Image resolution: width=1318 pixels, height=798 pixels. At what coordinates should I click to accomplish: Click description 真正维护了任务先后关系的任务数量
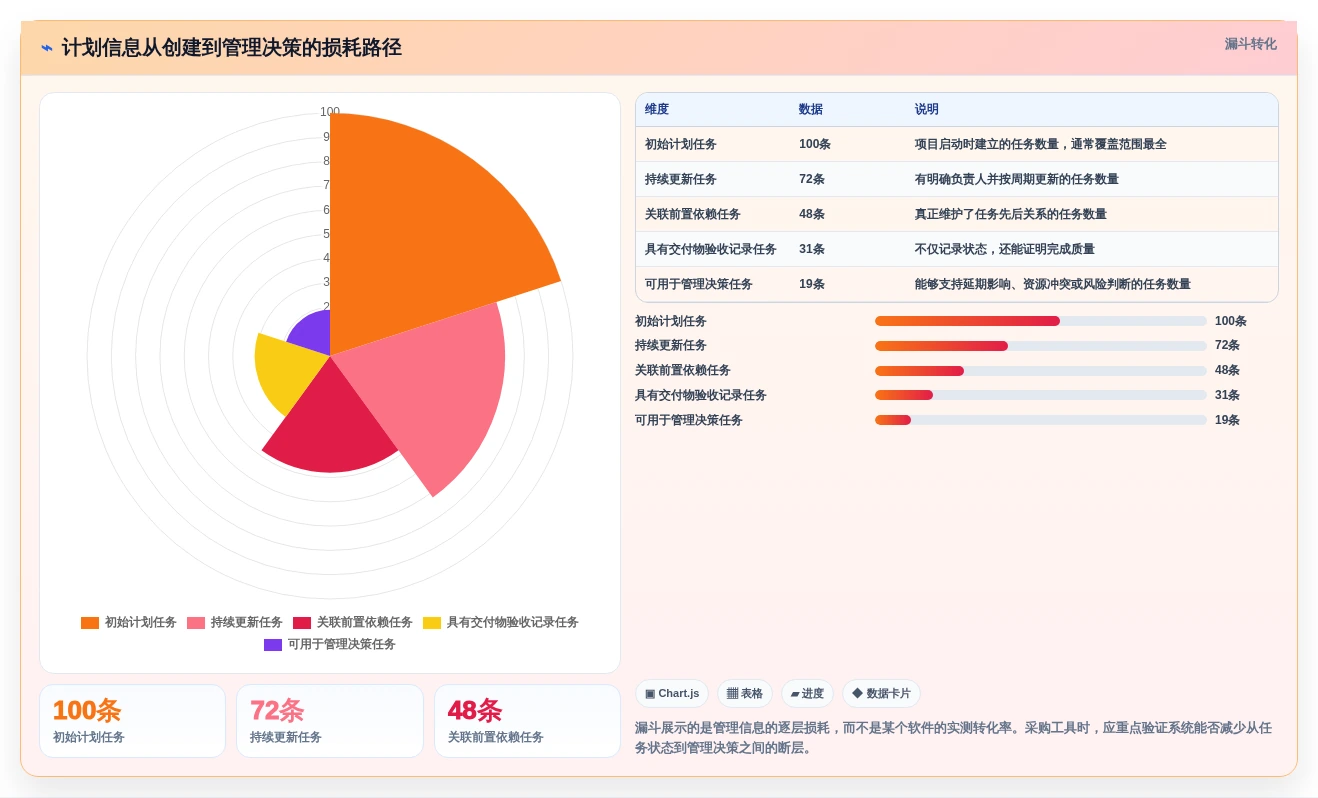pos(1011,214)
